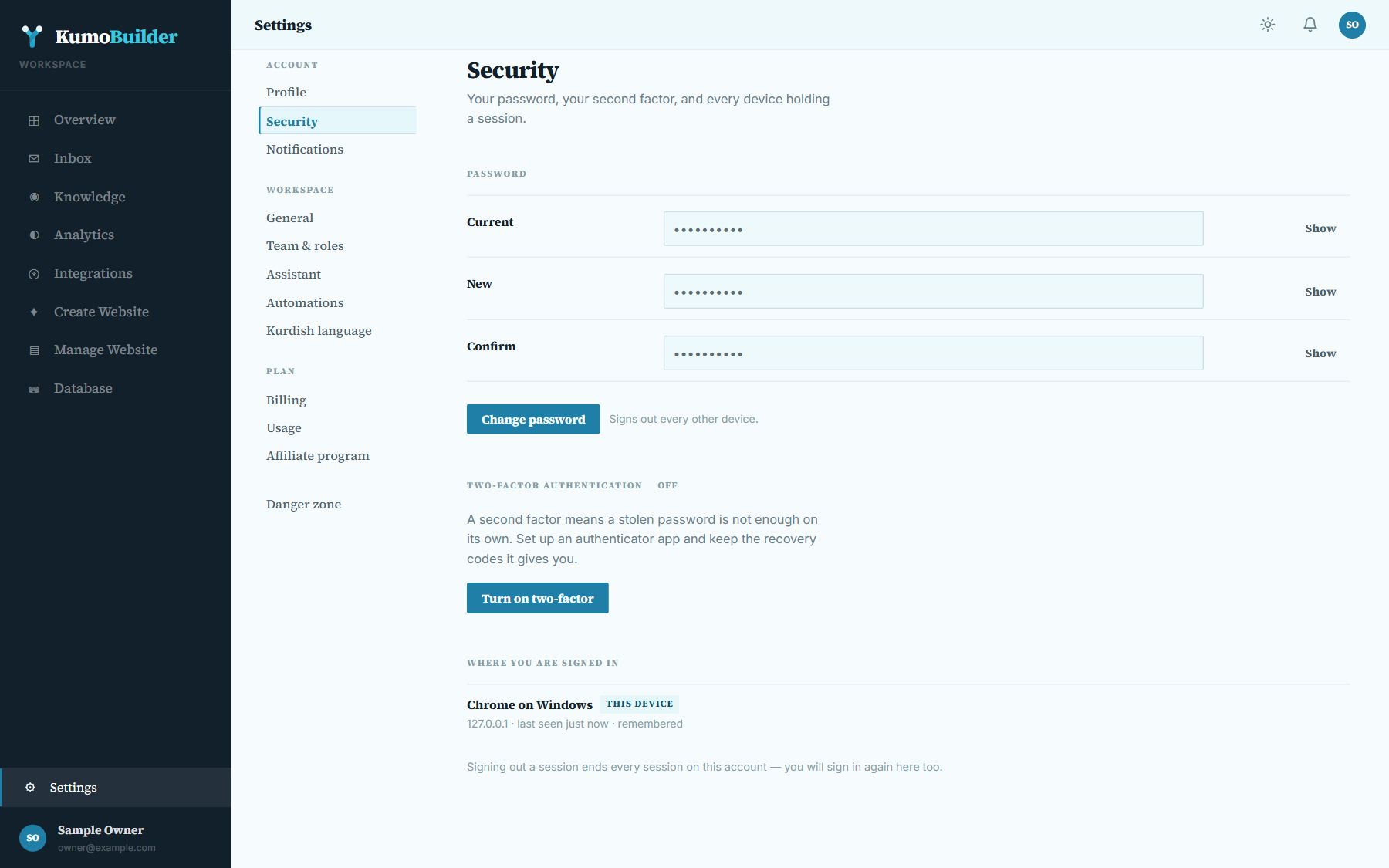Open Automations settings
Screen dimensions: 1389x868
point(337,303)
